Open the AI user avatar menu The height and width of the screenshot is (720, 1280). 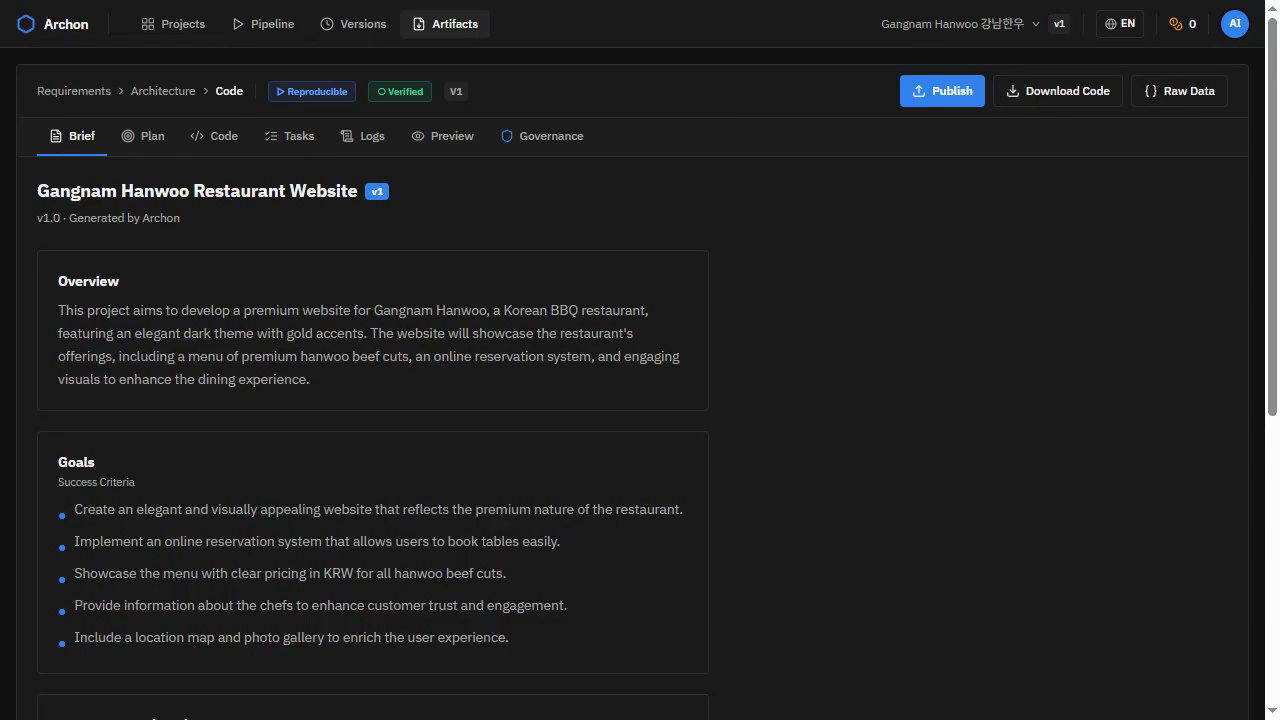(1235, 24)
